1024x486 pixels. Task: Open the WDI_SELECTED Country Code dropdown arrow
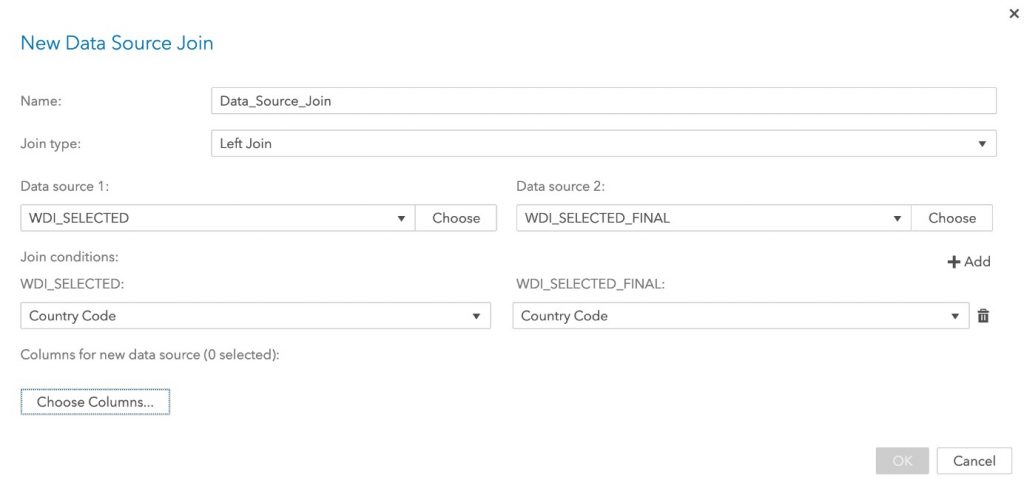476,316
